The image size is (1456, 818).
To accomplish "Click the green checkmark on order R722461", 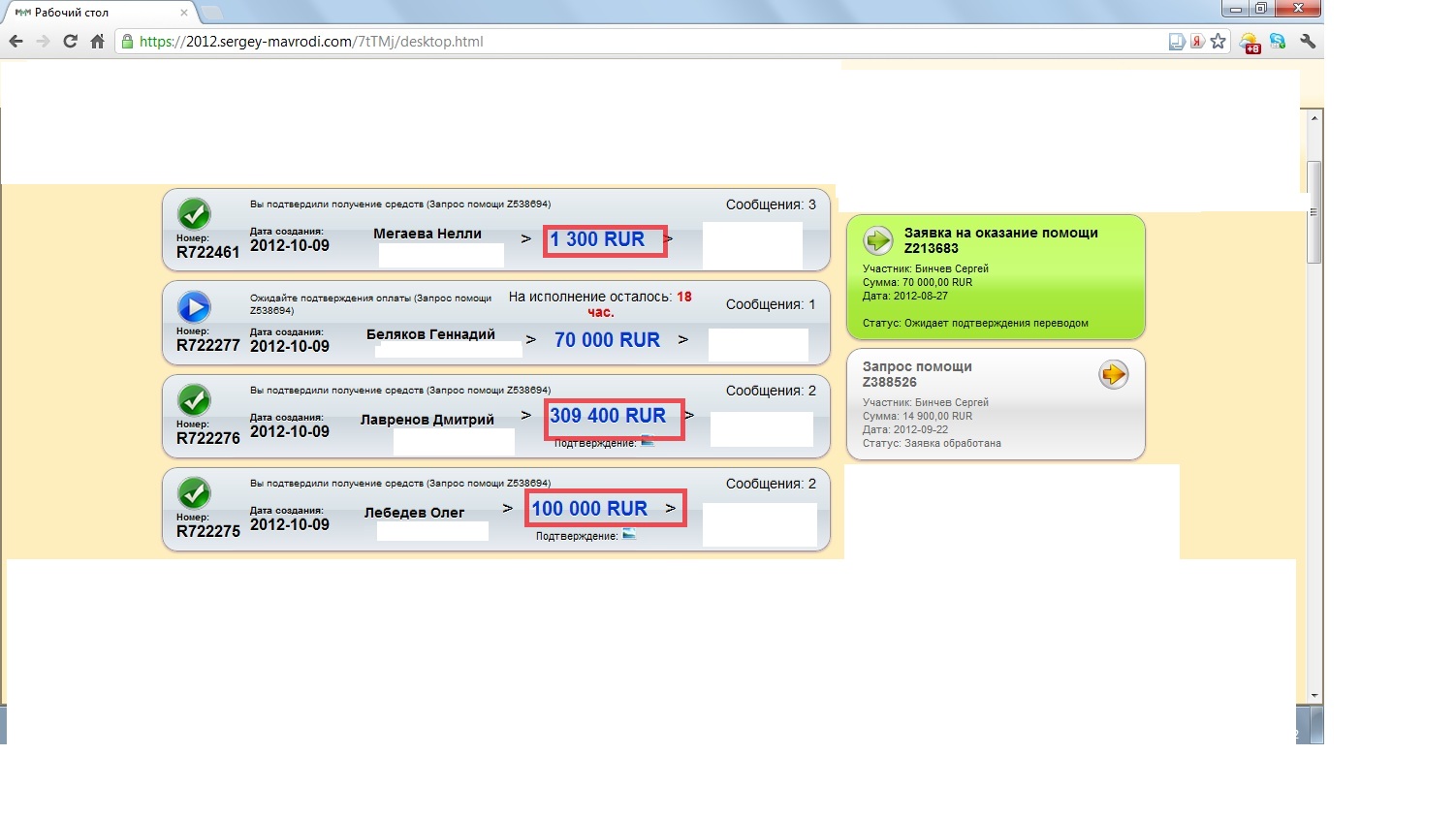I will click(194, 213).
